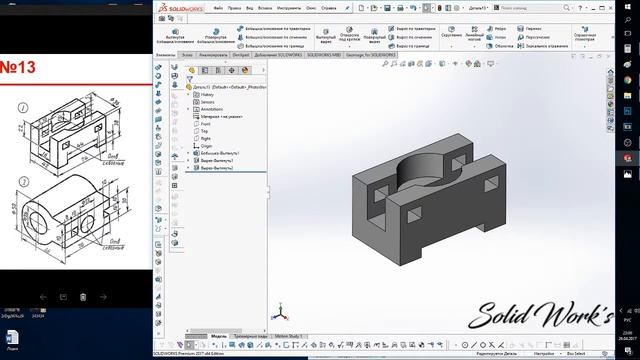Select the Вытянутый вырез cut tool
The width and height of the screenshot is (640, 360).
[x=325, y=36]
